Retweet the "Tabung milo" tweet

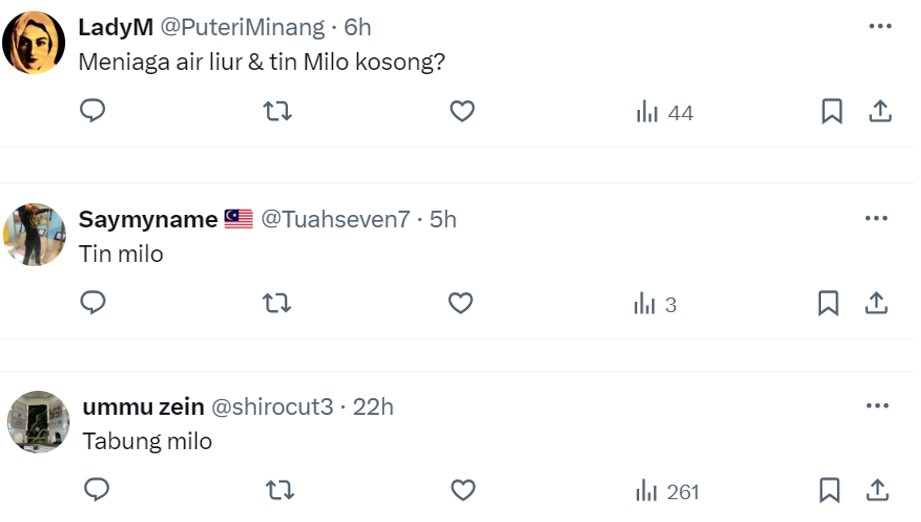click(x=280, y=490)
